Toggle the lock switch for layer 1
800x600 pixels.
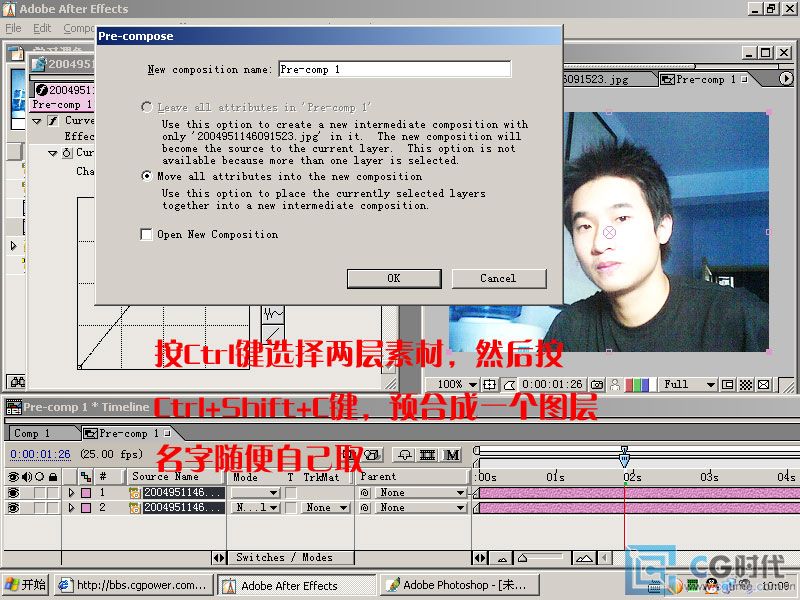(53, 492)
